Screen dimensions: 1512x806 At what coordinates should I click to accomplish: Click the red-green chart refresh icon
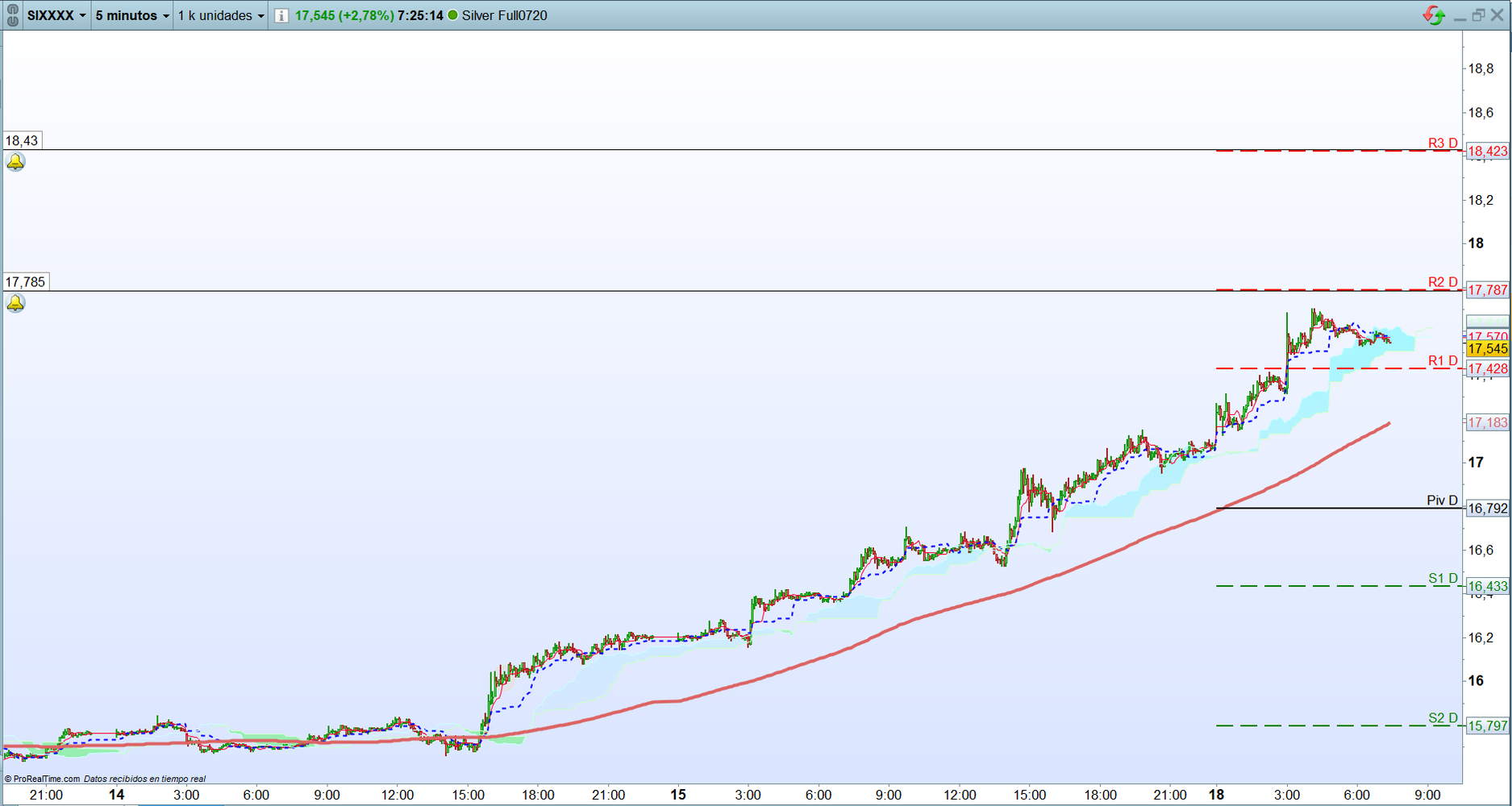(x=1434, y=15)
